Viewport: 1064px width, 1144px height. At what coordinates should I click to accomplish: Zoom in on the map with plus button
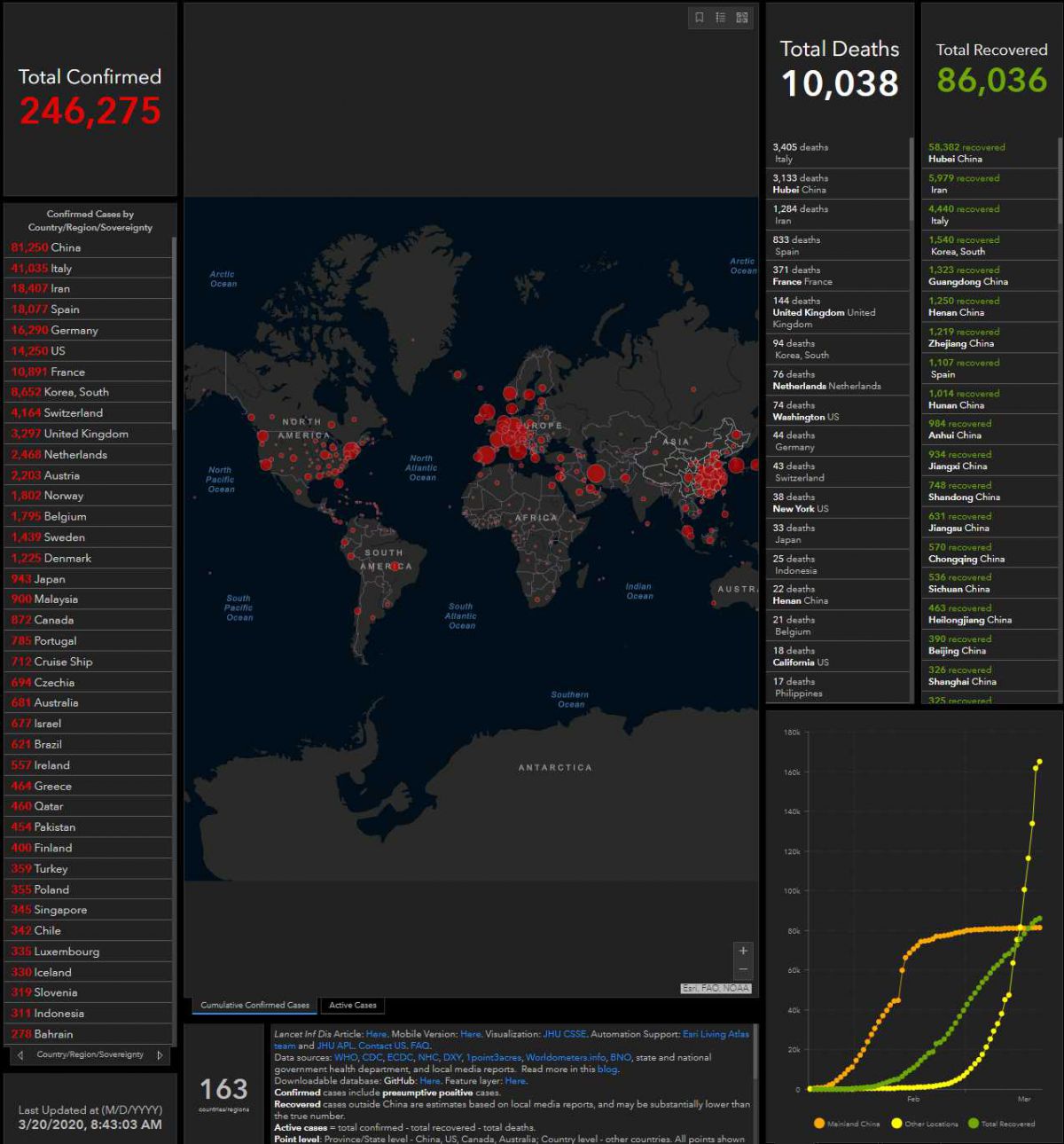pyautogui.click(x=743, y=951)
